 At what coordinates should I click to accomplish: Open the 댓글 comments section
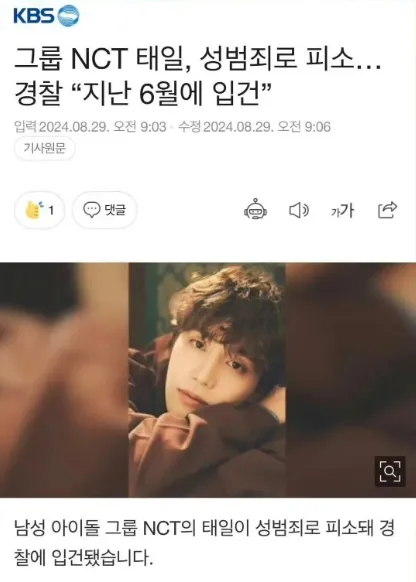click(105, 210)
